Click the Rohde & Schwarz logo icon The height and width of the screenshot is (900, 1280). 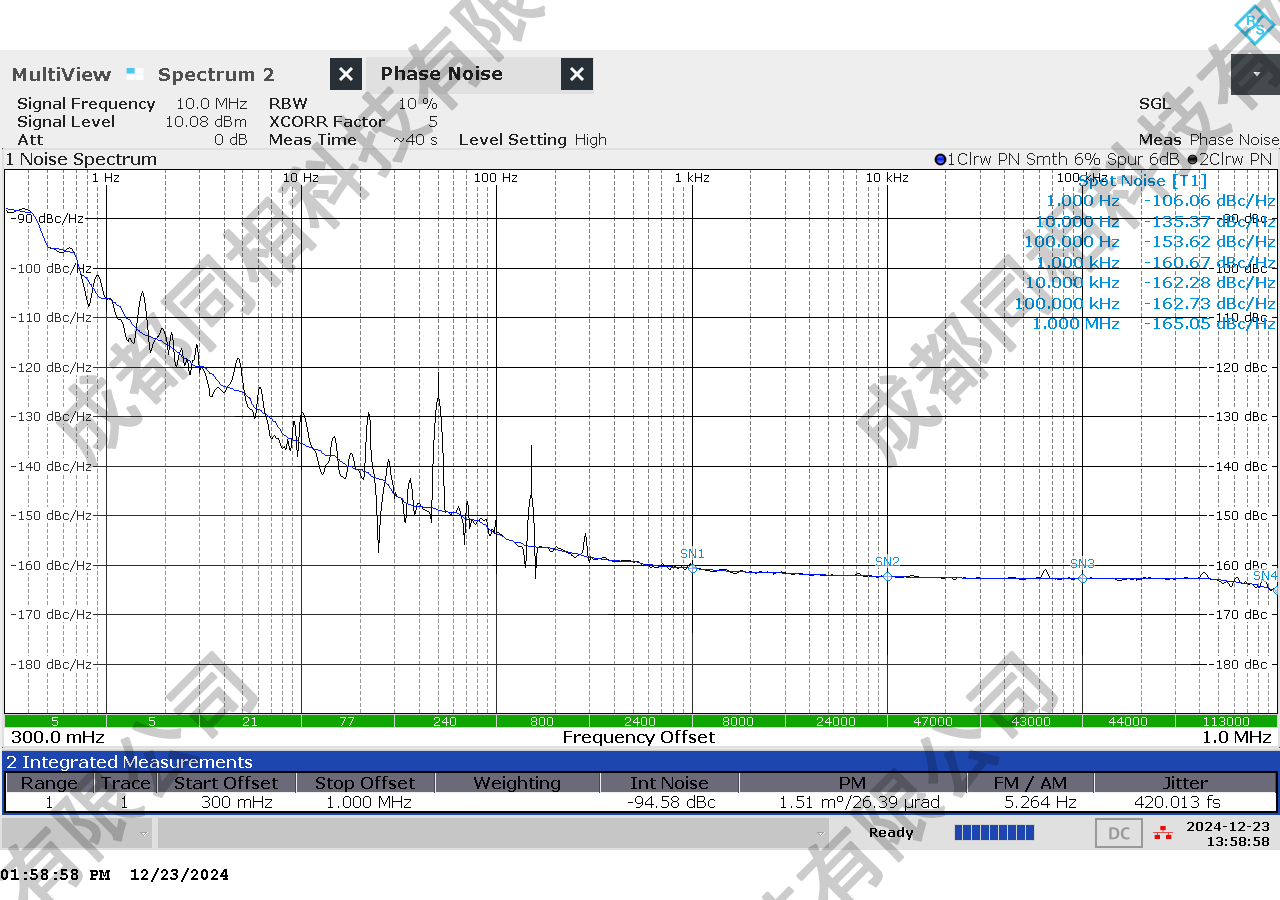(1254, 24)
